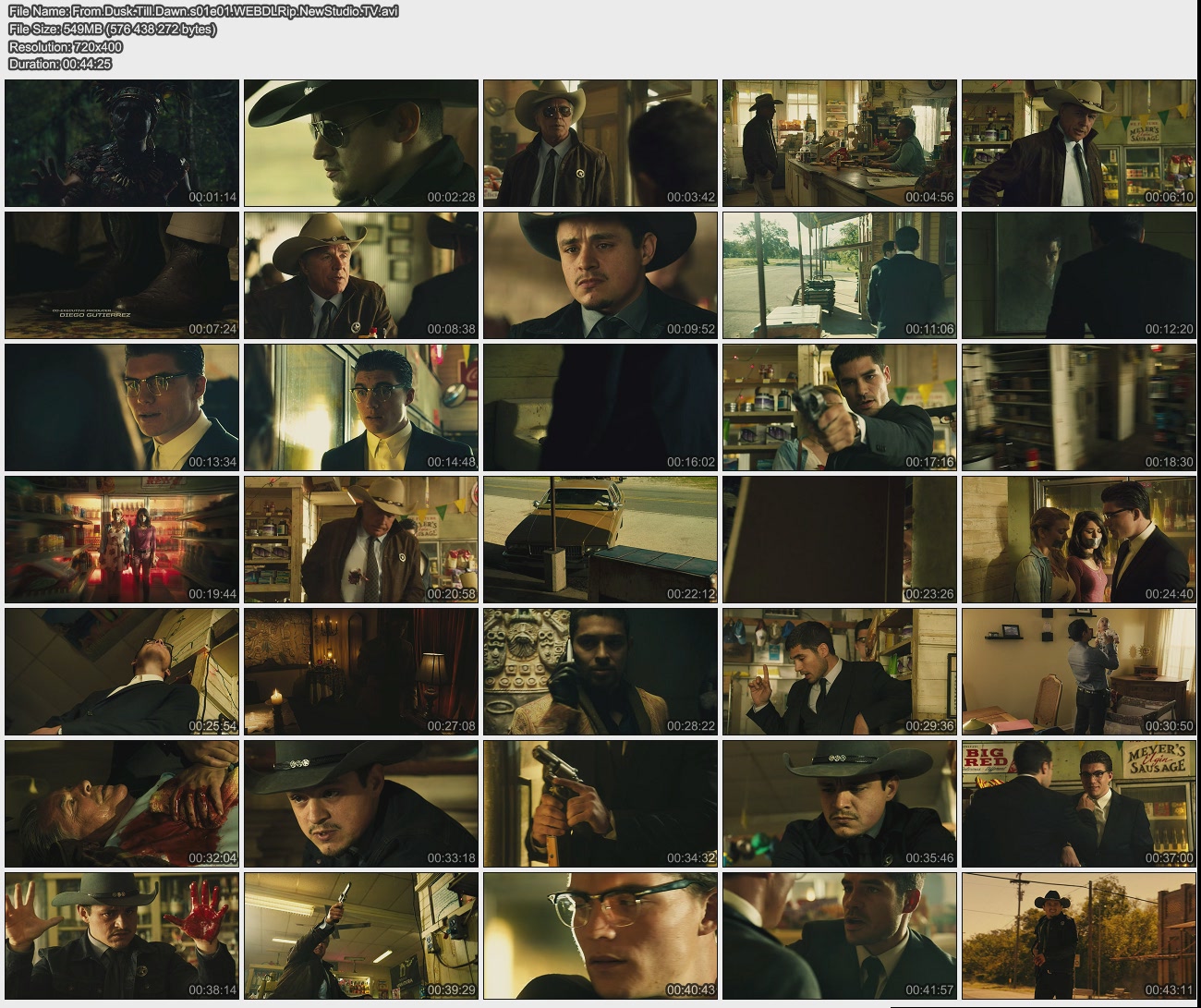Image resolution: width=1201 pixels, height=1008 pixels.
Task: Open the phone call thumbnail at 00:28:22
Action: tap(600, 672)
